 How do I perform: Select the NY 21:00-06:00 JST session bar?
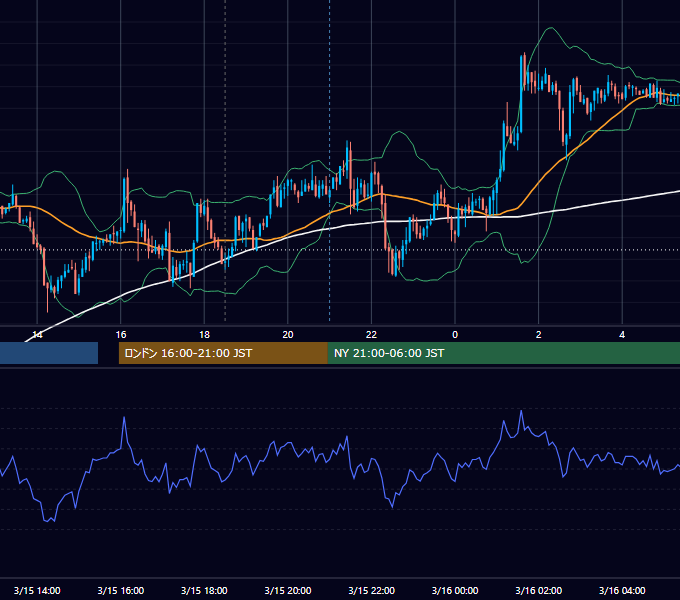pos(503,353)
